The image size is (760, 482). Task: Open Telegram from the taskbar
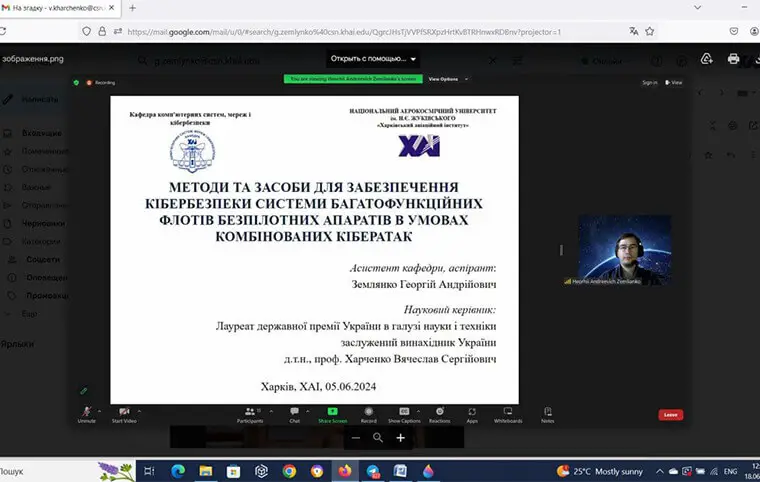[373, 471]
